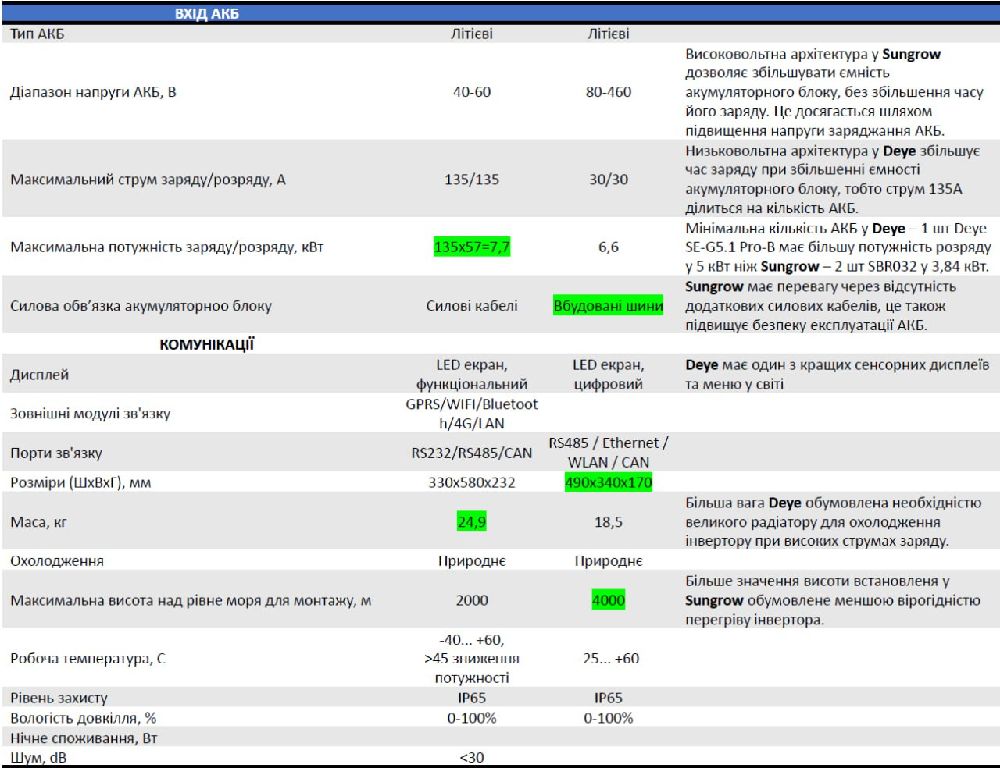Click the '<30' noise level cell

(472, 757)
